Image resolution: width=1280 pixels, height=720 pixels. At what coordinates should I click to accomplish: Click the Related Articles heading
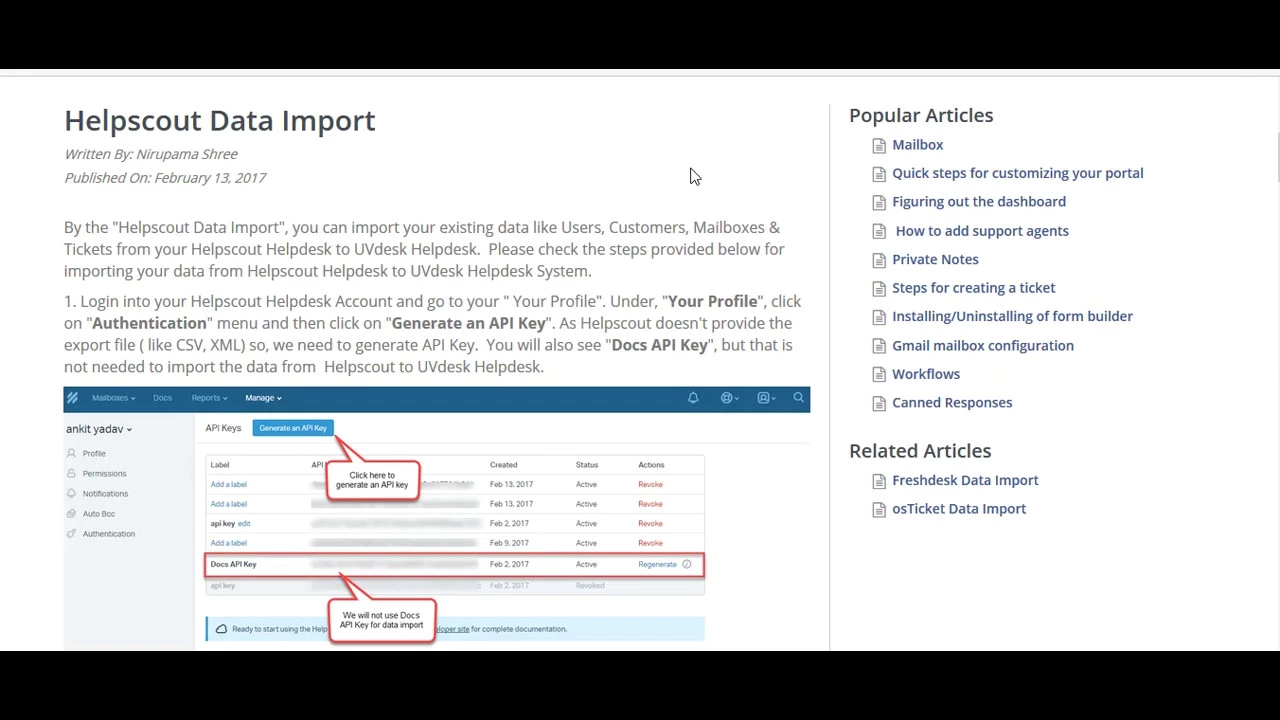click(920, 451)
